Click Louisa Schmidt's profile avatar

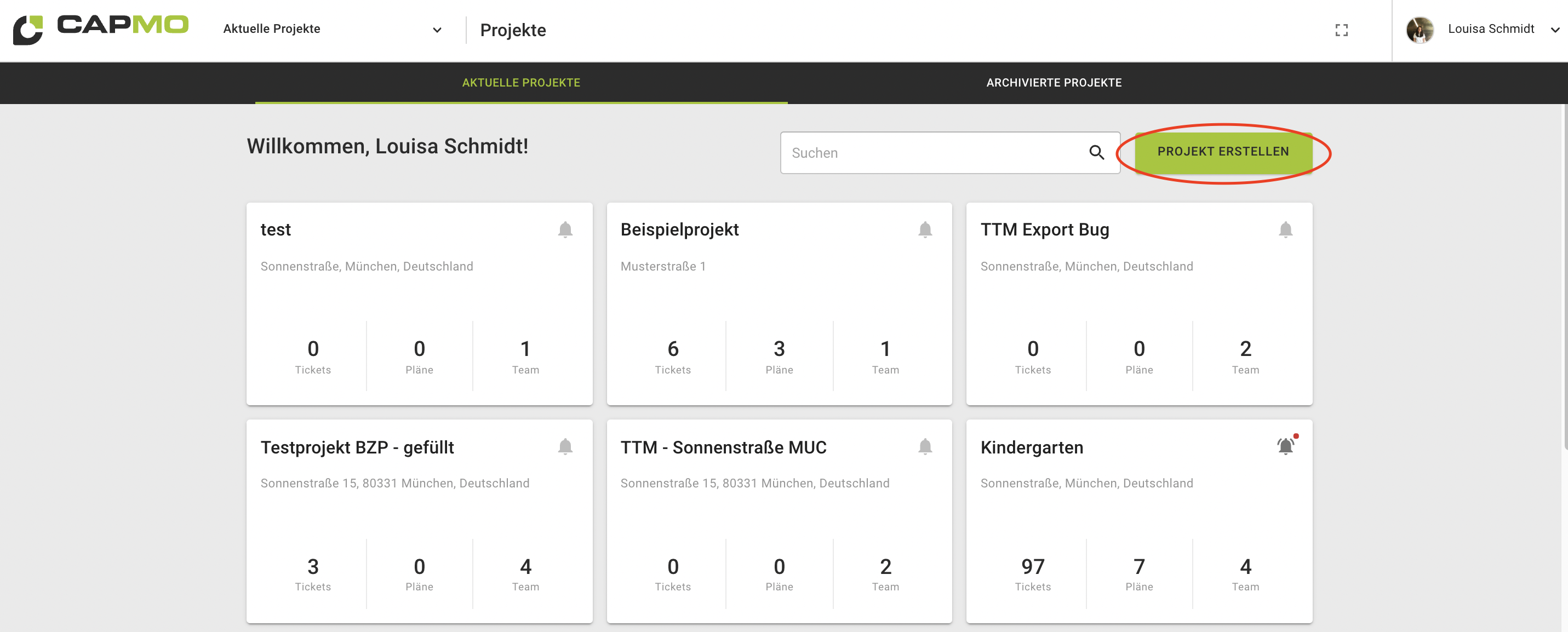1419,29
